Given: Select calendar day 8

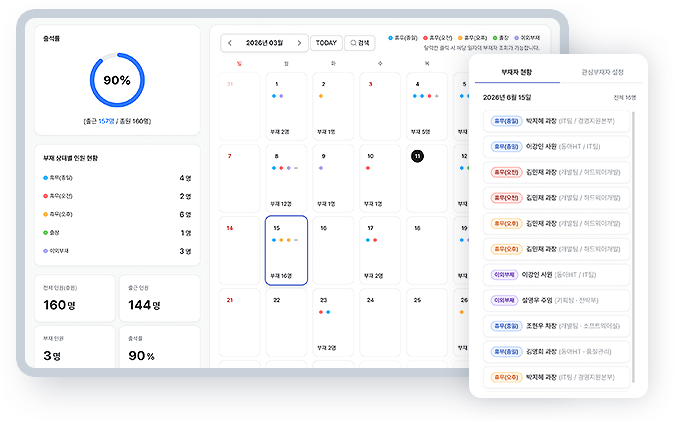Looking at the screenshot, I should tap(286, 178).
